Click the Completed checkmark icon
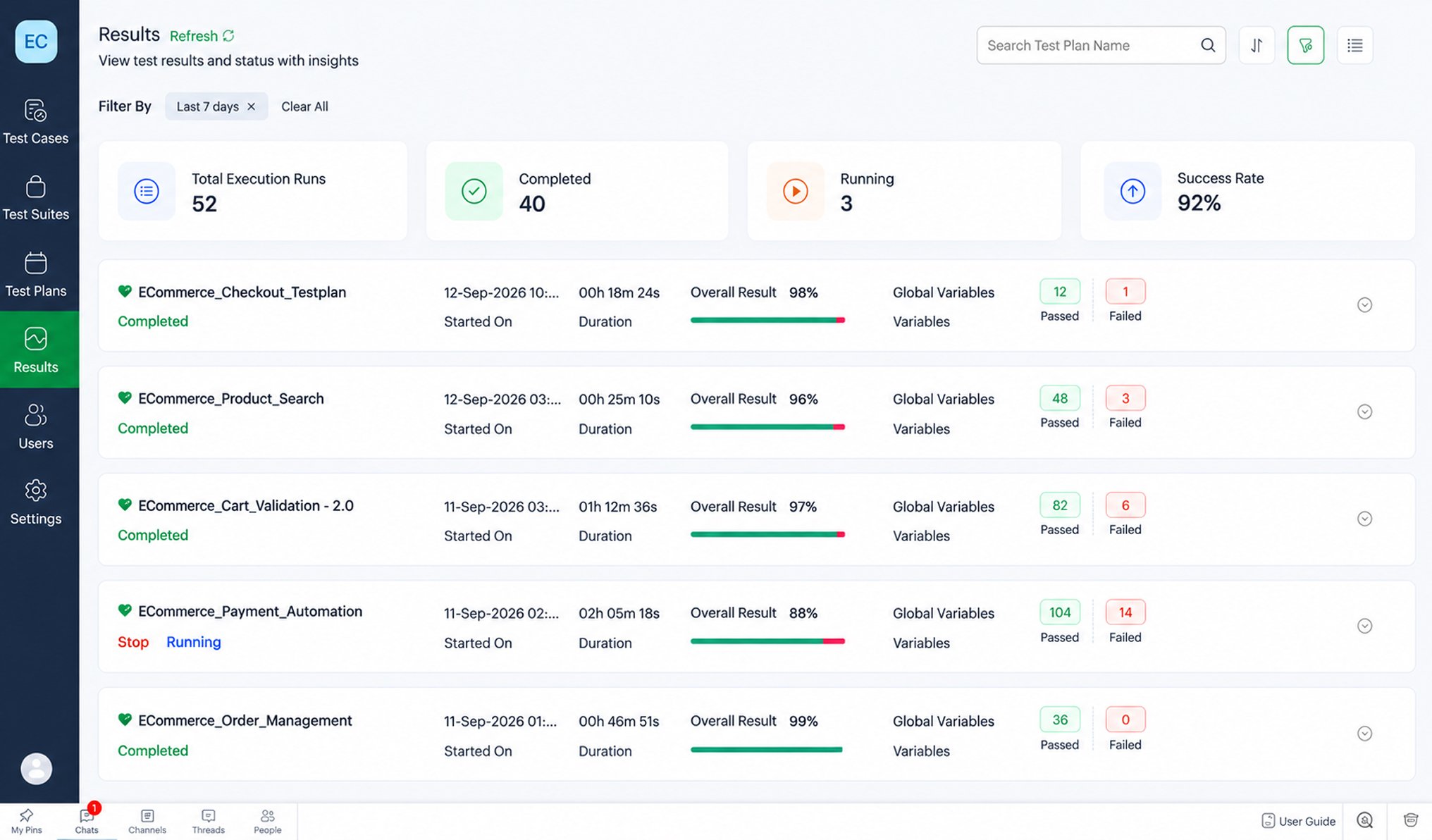The image size is (1432, 840). (474, 191)
